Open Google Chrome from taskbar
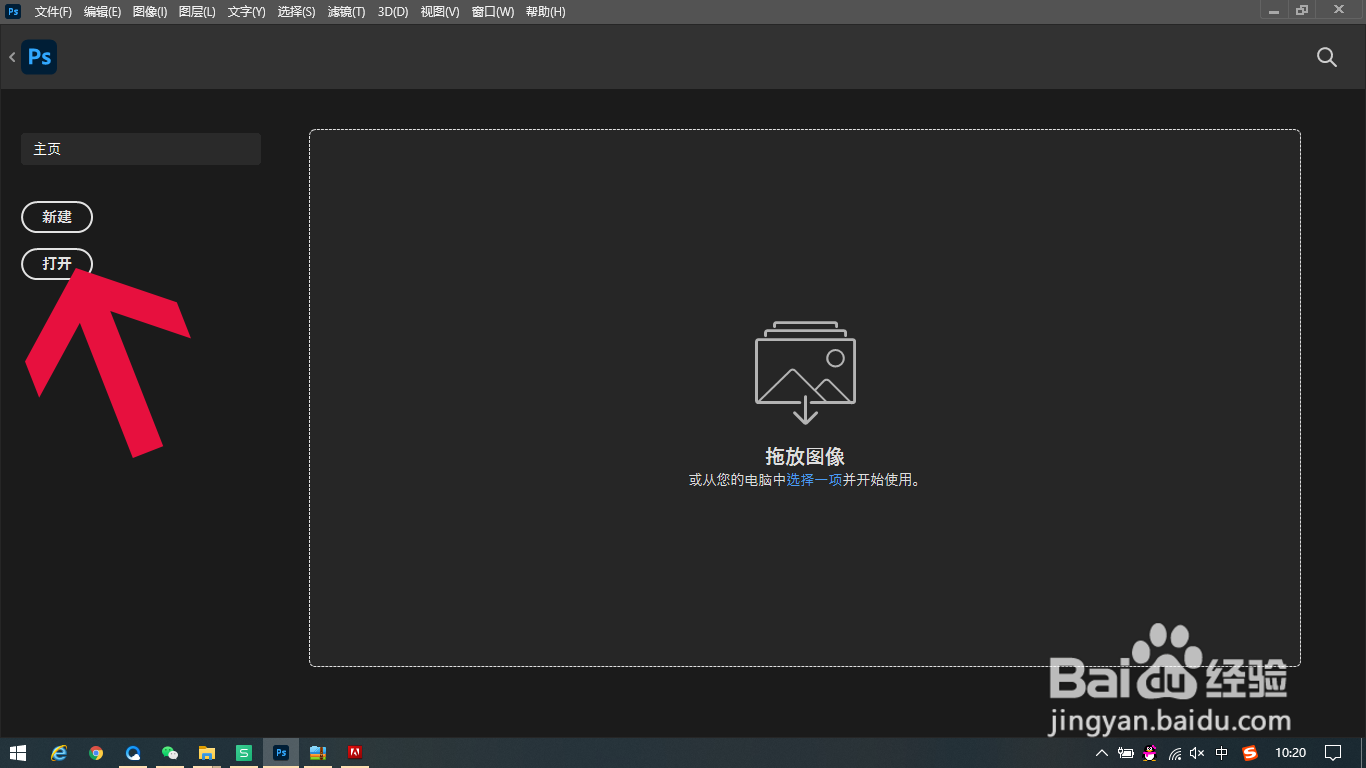This screenshot has height=768, width=1366. pos(96,753)
